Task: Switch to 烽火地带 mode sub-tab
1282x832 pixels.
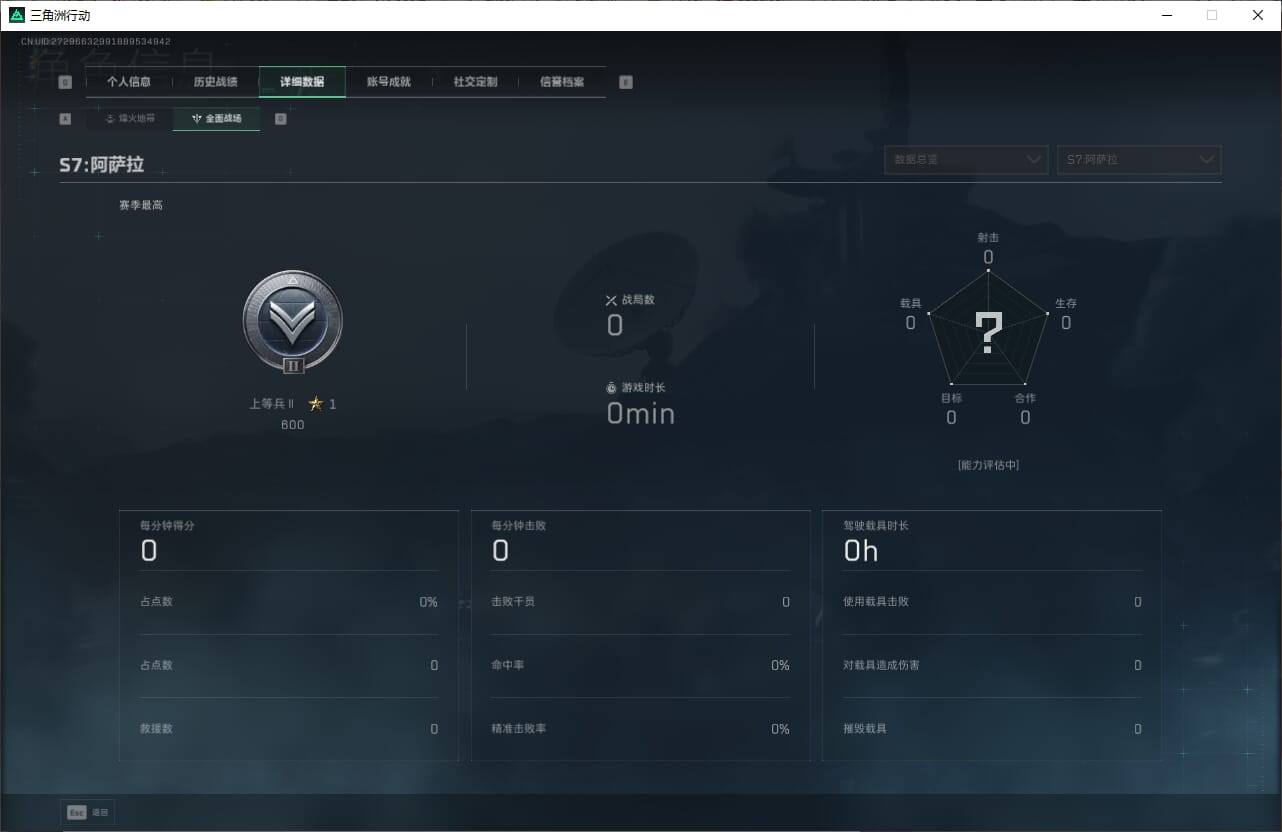Action: click(130, 118)
